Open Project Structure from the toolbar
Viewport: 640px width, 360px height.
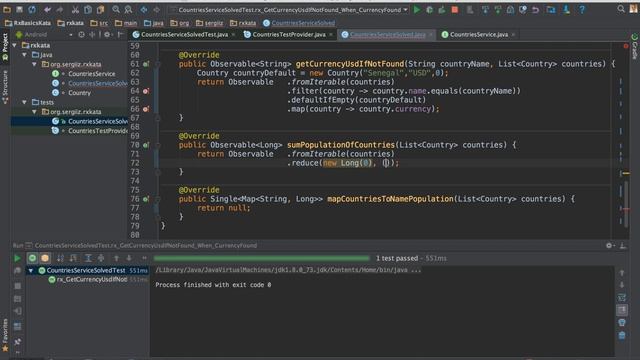click(551, 9)
